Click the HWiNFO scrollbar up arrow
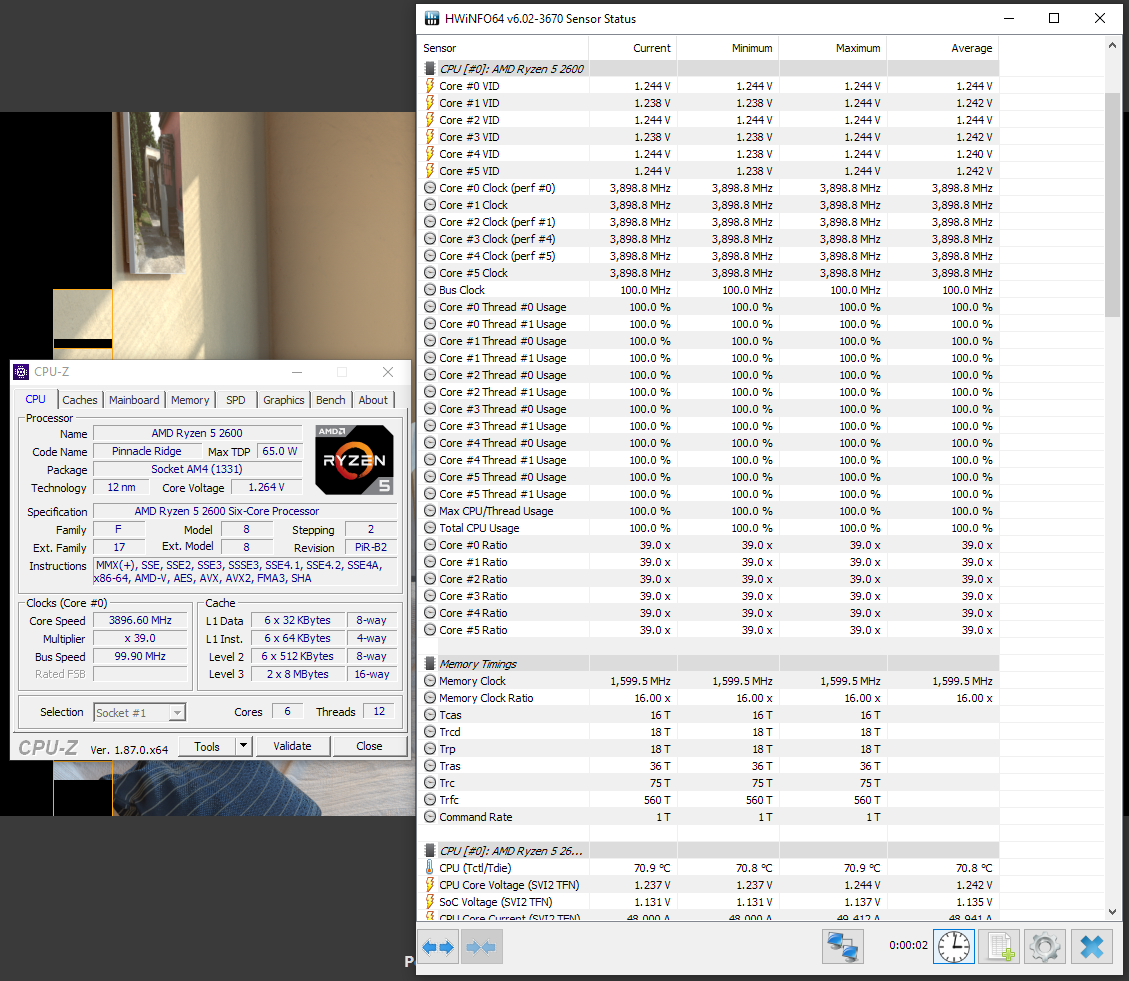The width and height of the screenshot is (1129, 981). (1112, 45)
